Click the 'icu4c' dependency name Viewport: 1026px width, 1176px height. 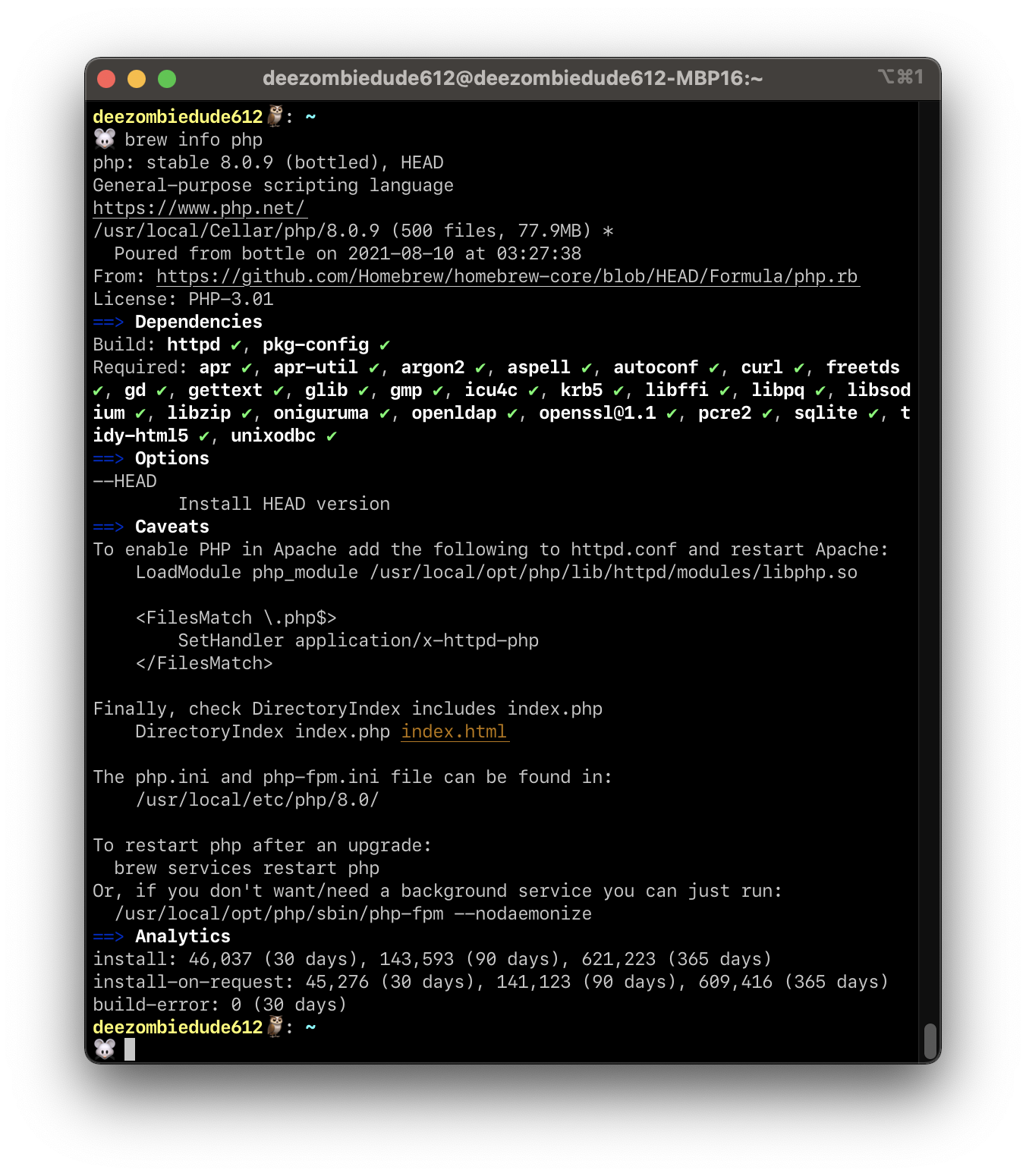491,390
